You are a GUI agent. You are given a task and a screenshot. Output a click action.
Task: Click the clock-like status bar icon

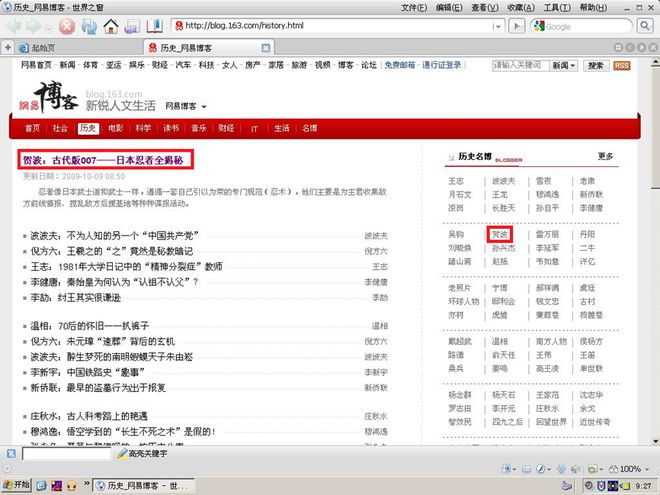coord(540,469)
